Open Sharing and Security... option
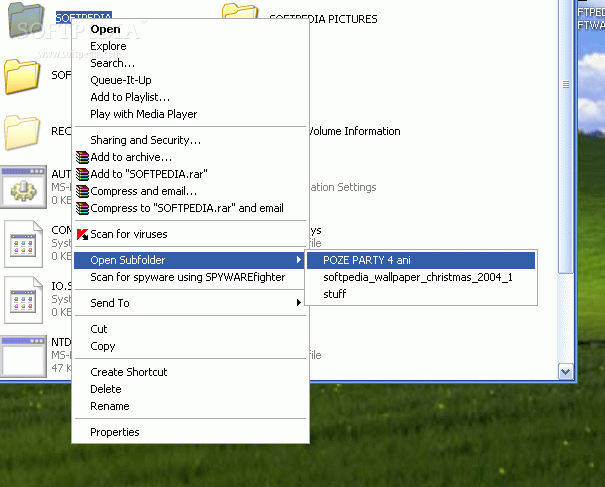Viewport: 605px width, 487px height. tap(190, 140)
